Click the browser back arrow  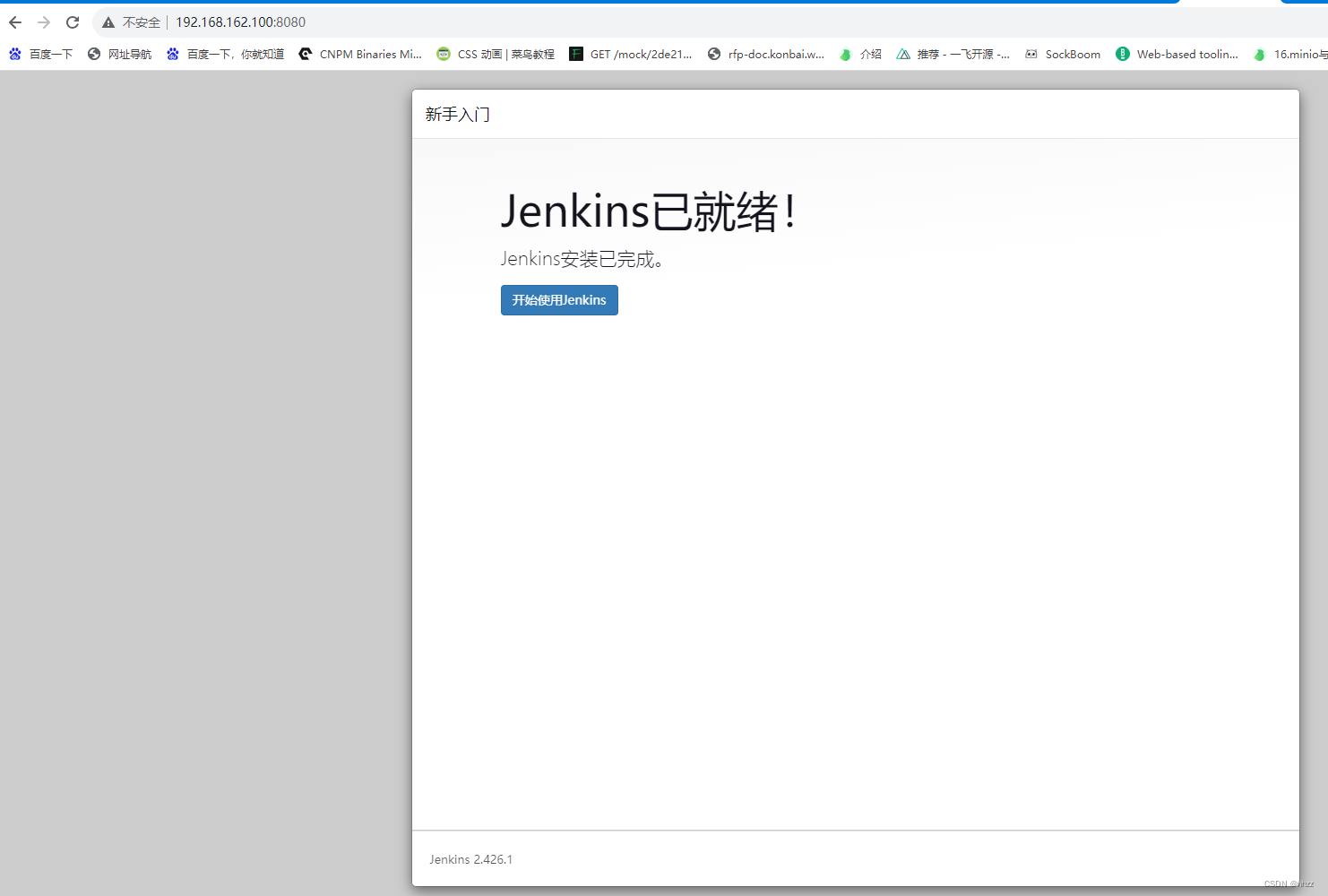pos(15,22)
